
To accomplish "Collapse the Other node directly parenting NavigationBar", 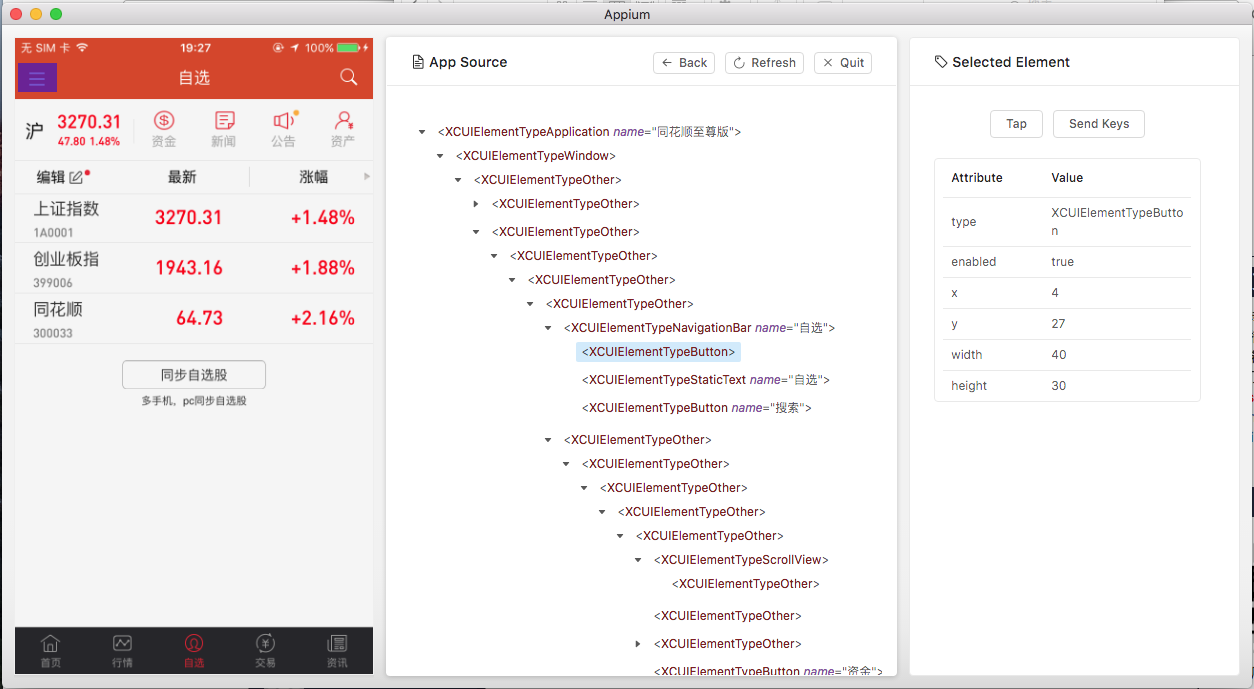I will pyautogui.click(x=531, y=304).
